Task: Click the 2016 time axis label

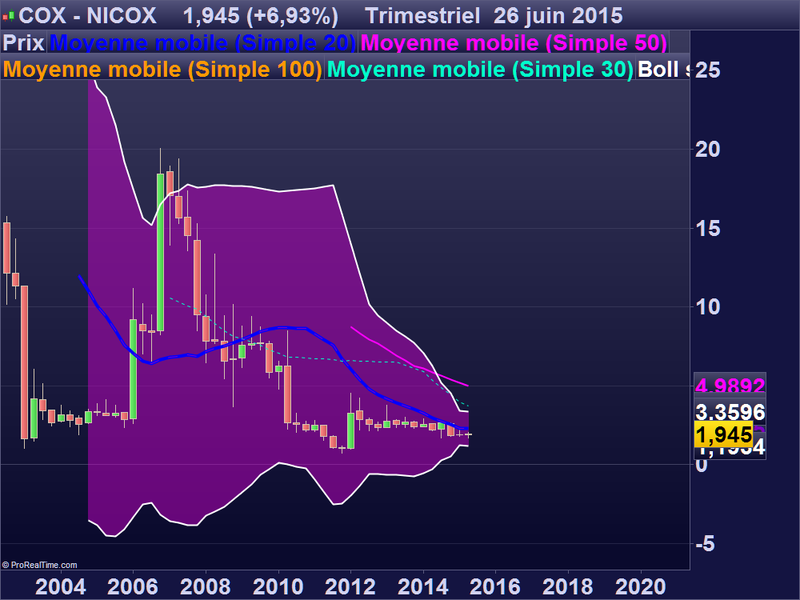Action: 495,587
